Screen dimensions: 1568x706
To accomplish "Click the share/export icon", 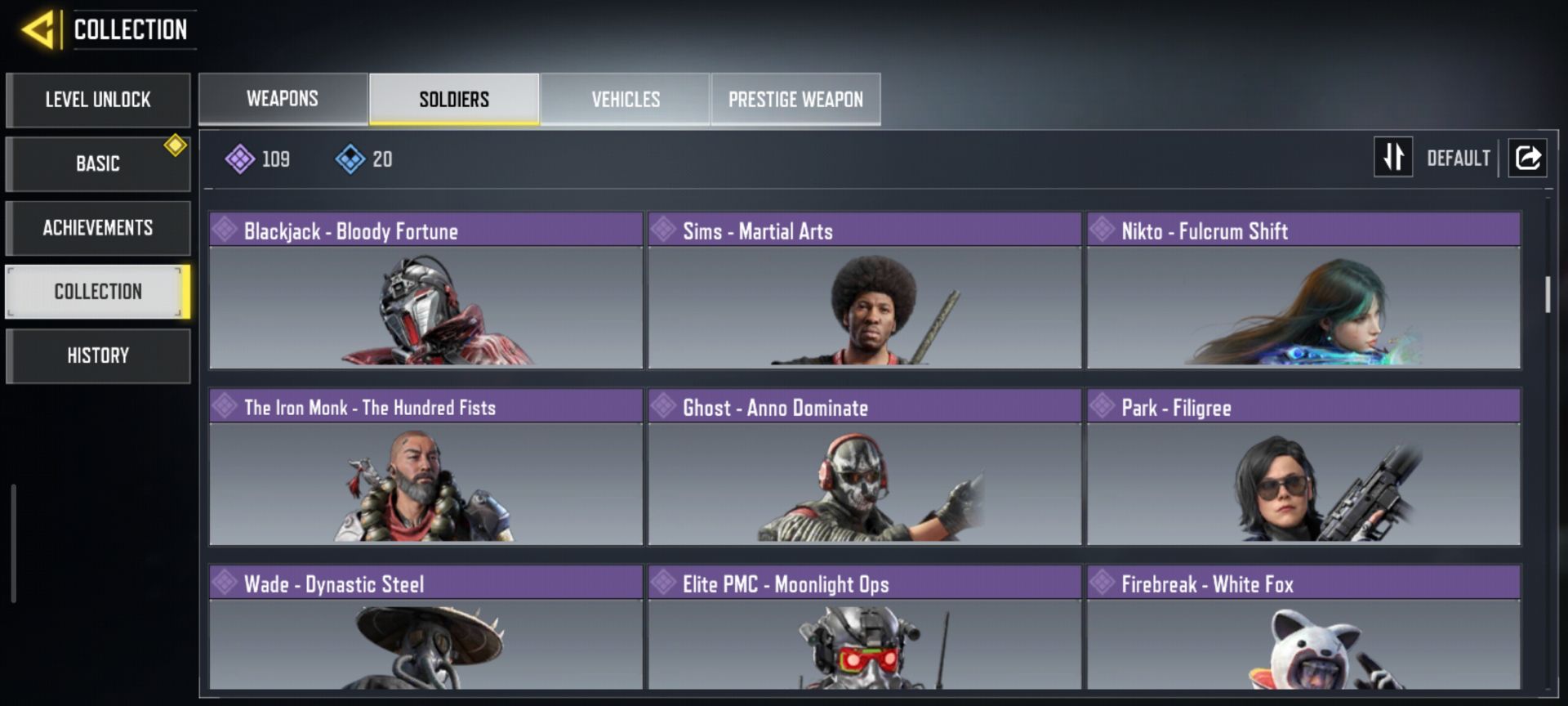I will tap(1527, 157).
